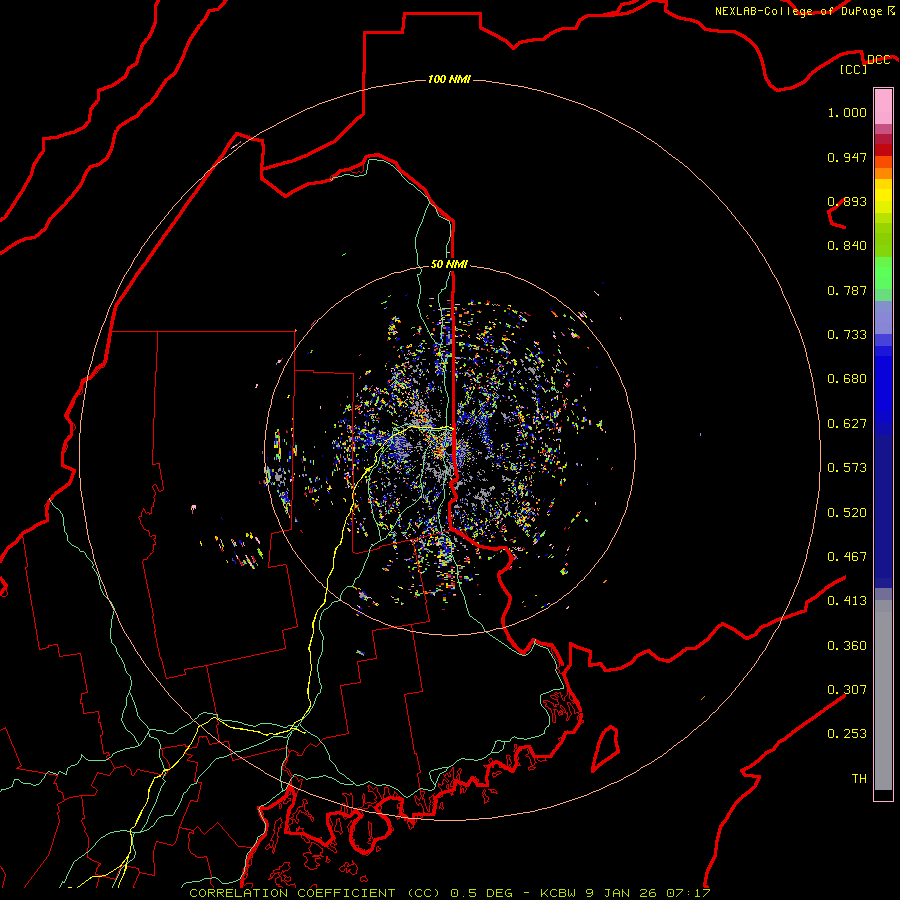Image resolution: width=900 pixels, height=900 pixels.
Task: Pick the gray segment near 0.307 on color bar
Action: click(x=883, y=695)
